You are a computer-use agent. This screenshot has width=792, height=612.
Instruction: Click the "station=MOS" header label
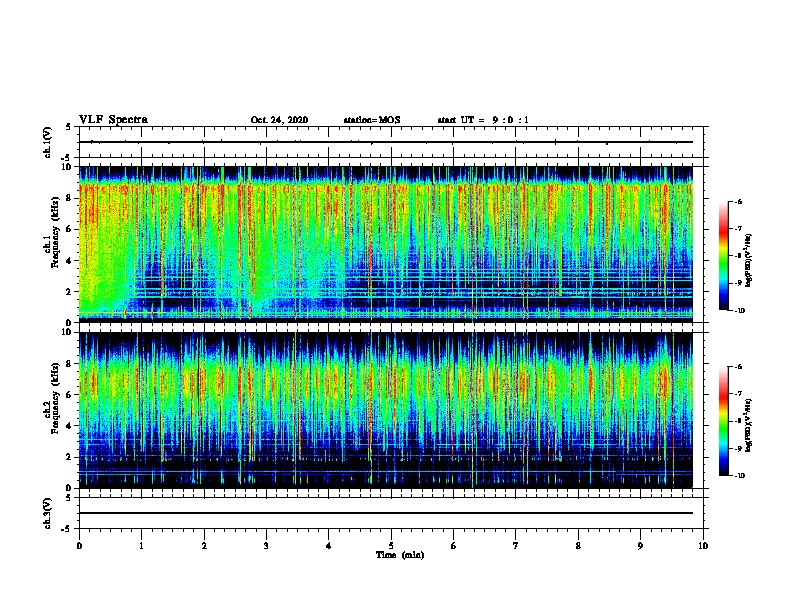point(372,120)
